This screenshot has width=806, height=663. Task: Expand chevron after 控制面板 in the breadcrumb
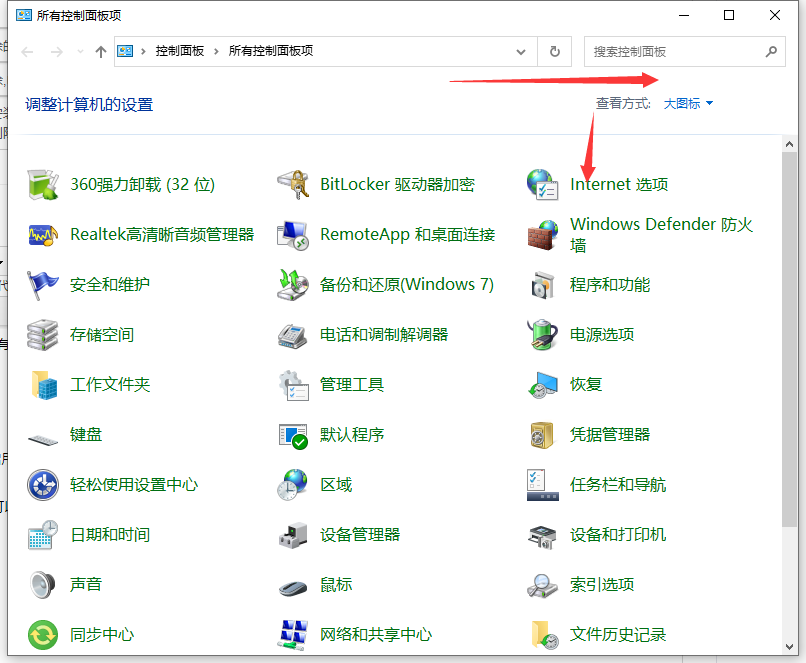[x=216, y=51]
